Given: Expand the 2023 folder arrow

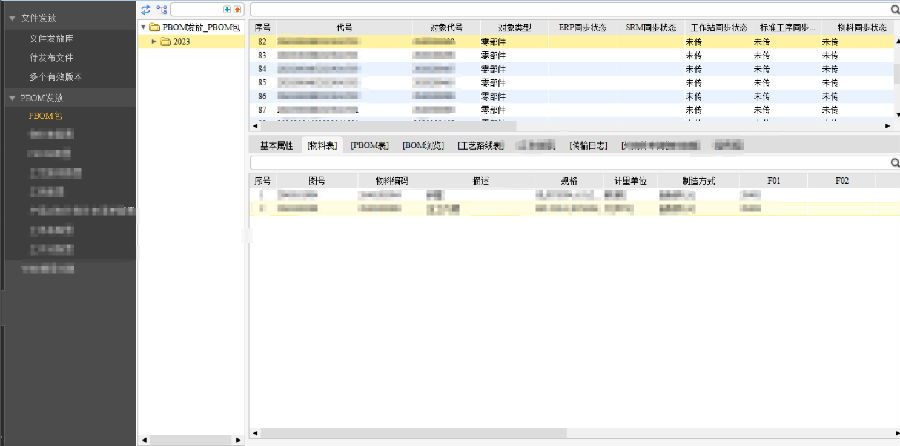Looking at the screenshot, I should [x=154, y=42].
